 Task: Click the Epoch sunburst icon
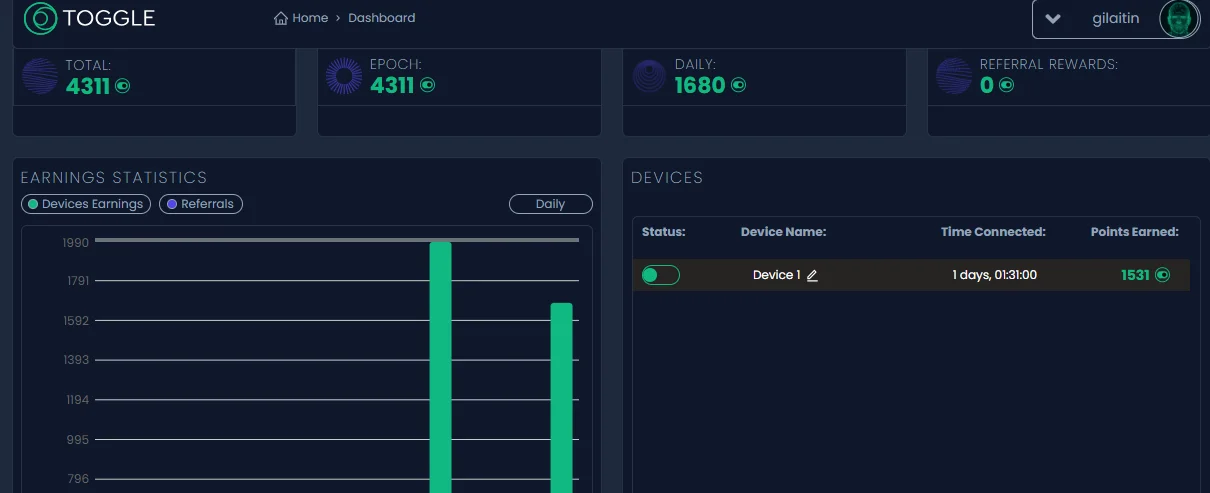click(x=345, y=76)
